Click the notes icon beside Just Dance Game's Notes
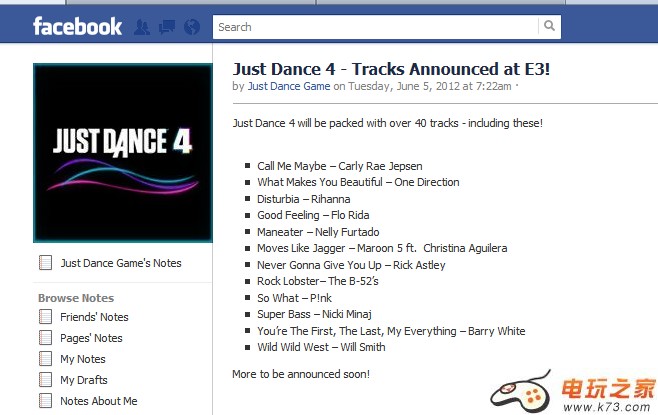This screenshot has height=415, width=658. tap(45, 263)
